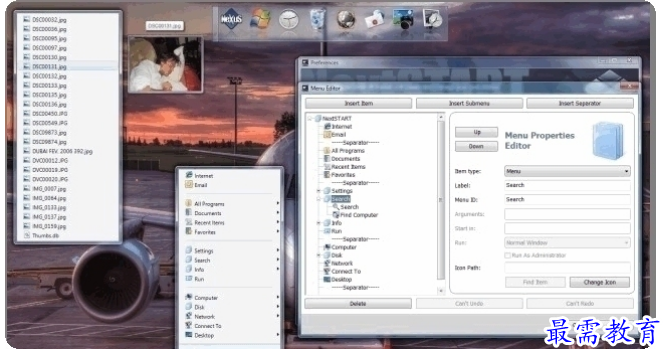Open the magnifier search dock icon
668x363 pixels.
pos(432,19)
